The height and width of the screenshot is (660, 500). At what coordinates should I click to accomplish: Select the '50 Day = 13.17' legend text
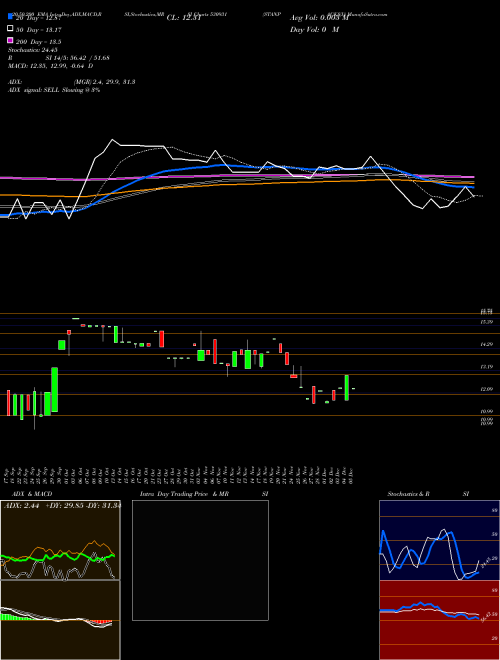click(39, 30)
